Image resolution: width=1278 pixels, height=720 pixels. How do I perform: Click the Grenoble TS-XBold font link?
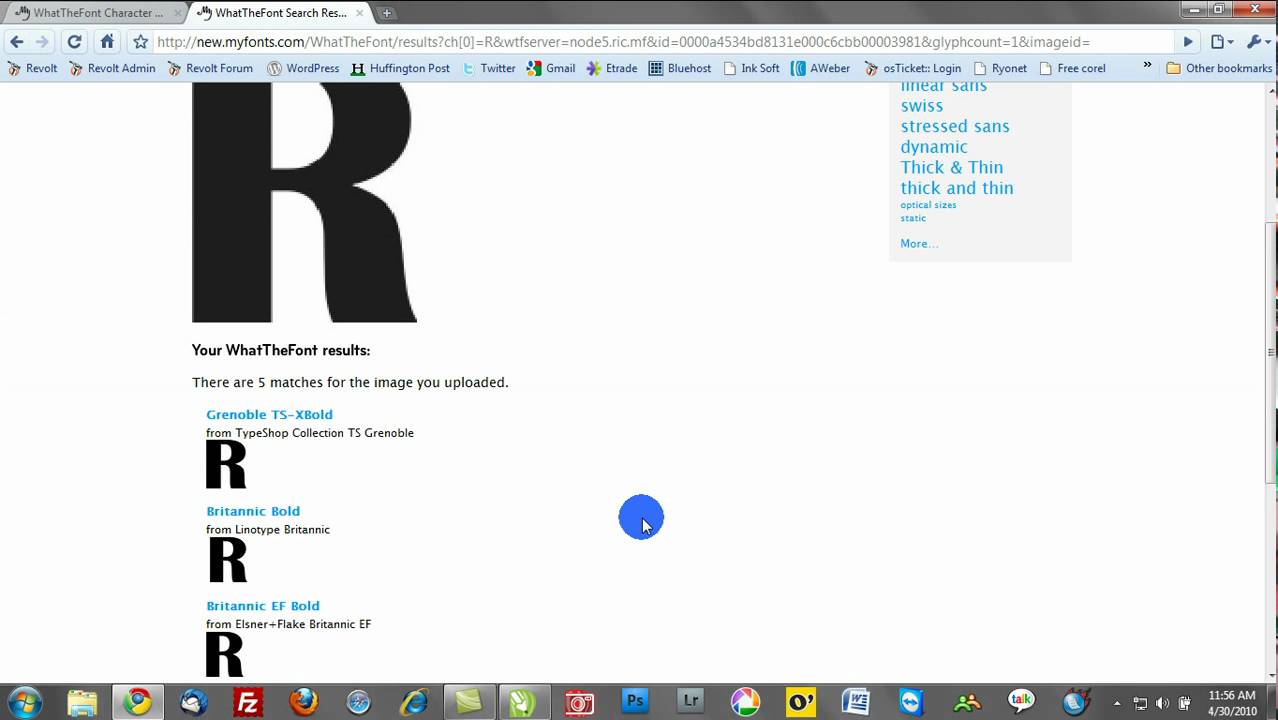[269, 414]
